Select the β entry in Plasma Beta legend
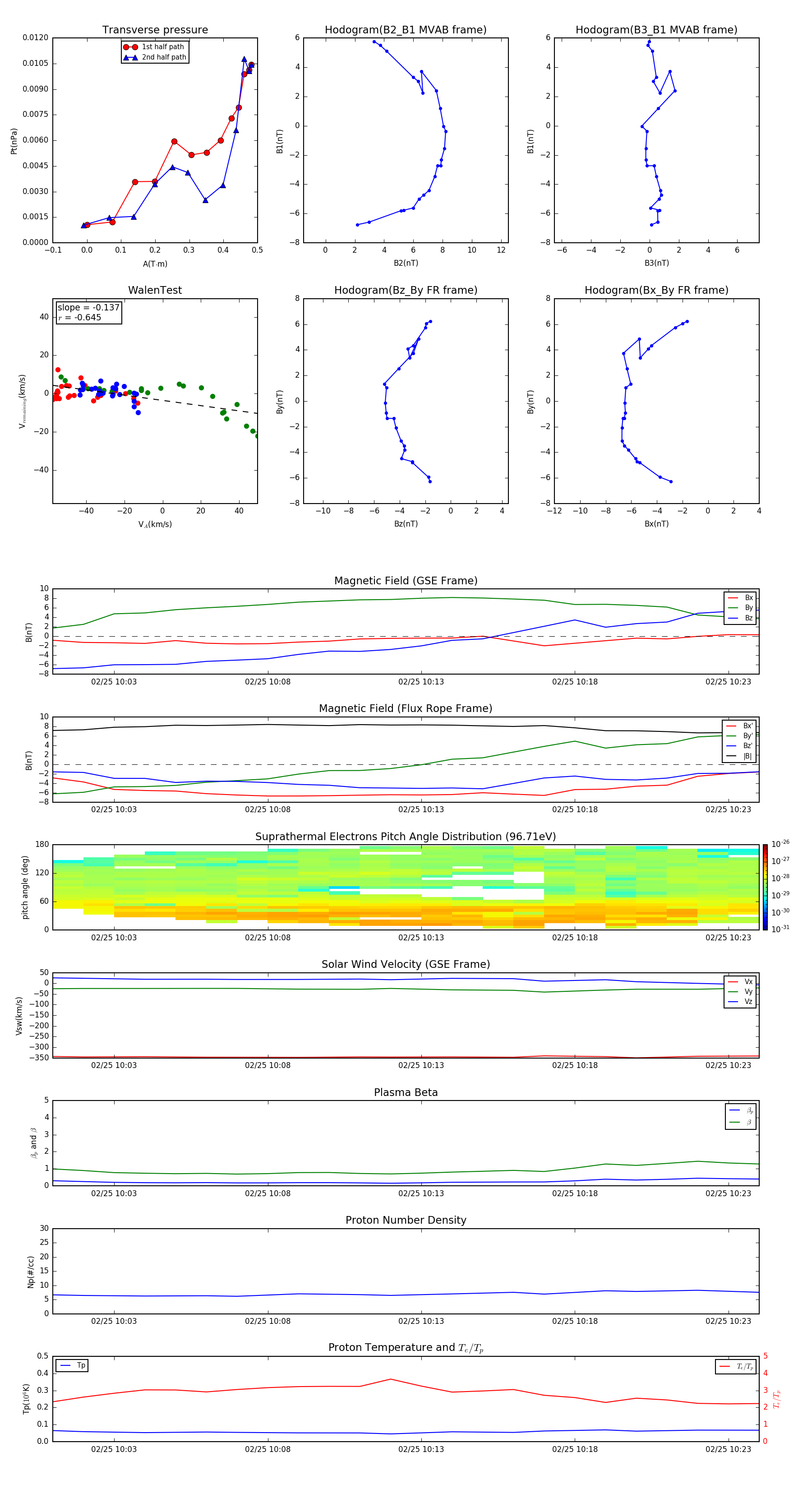 [742, 1122]
